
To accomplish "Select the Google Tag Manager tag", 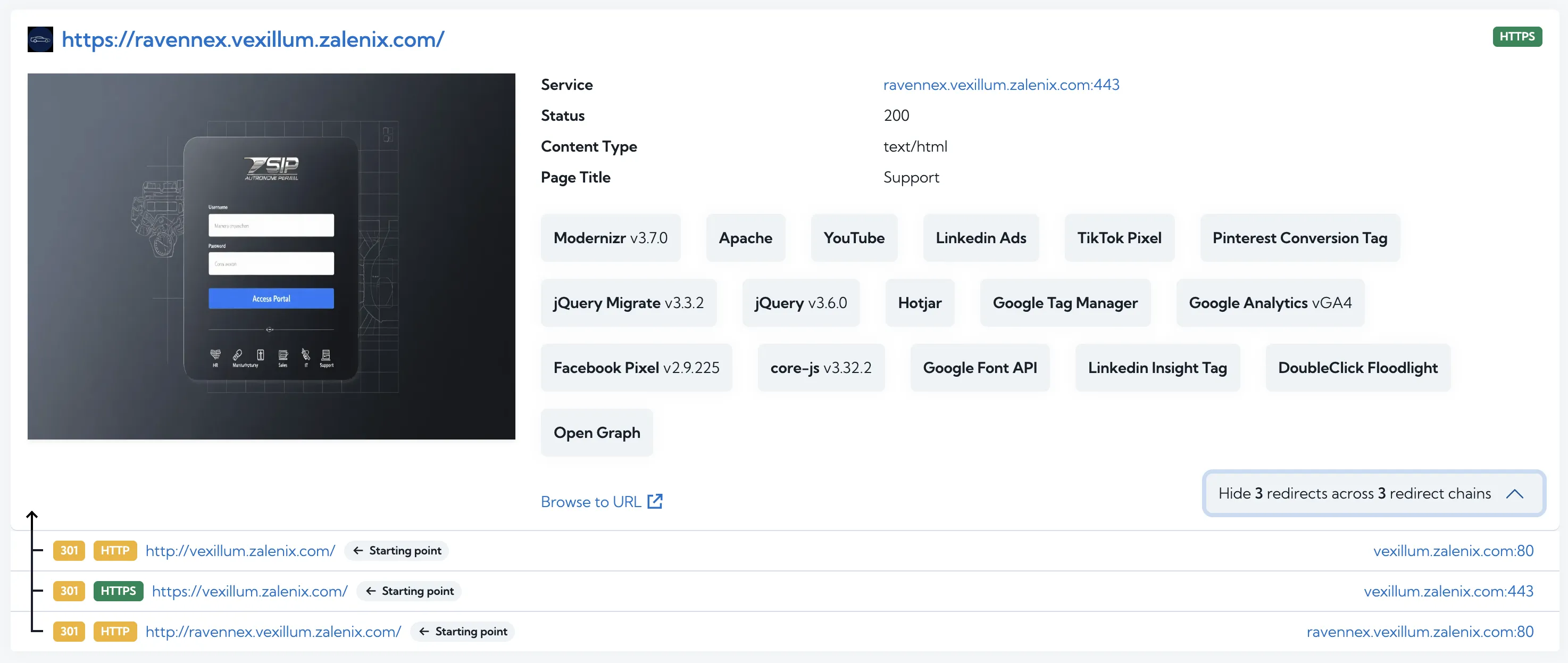I will 1065,303.
